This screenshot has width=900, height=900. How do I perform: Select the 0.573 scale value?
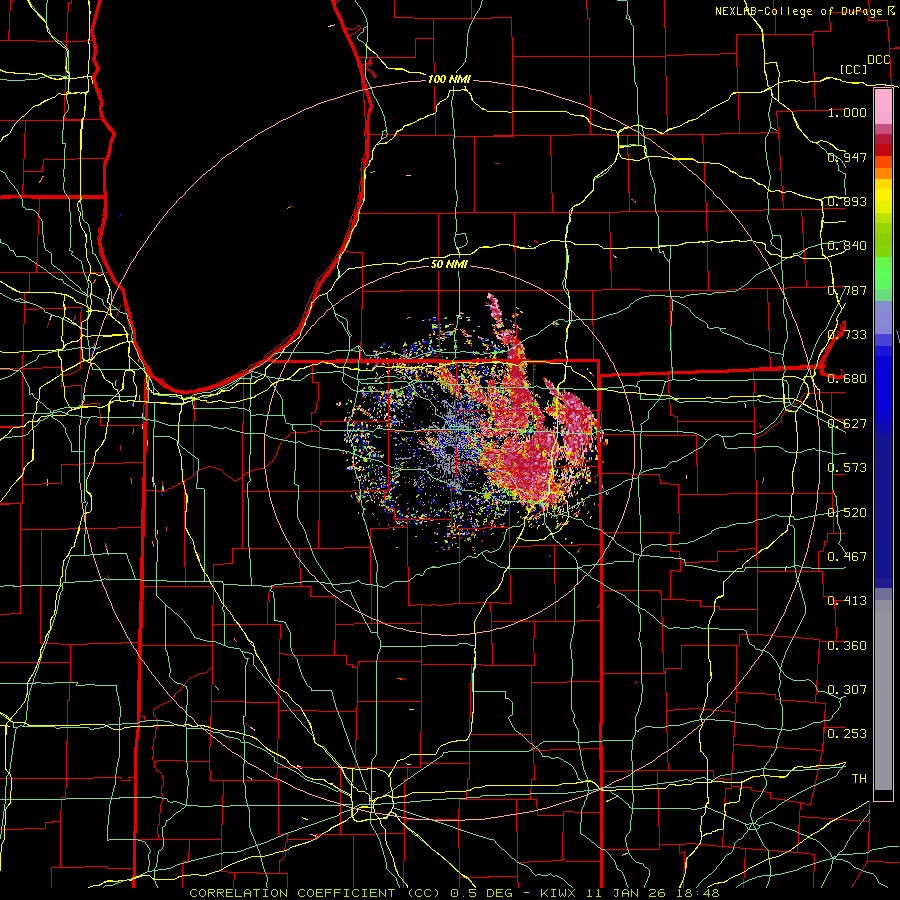pos(847,468)
